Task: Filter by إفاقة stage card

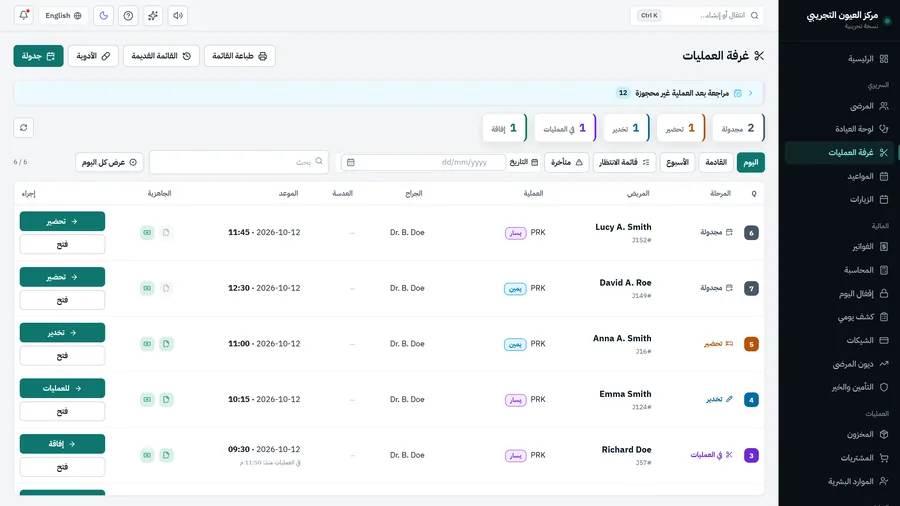Action: [505, 128]
